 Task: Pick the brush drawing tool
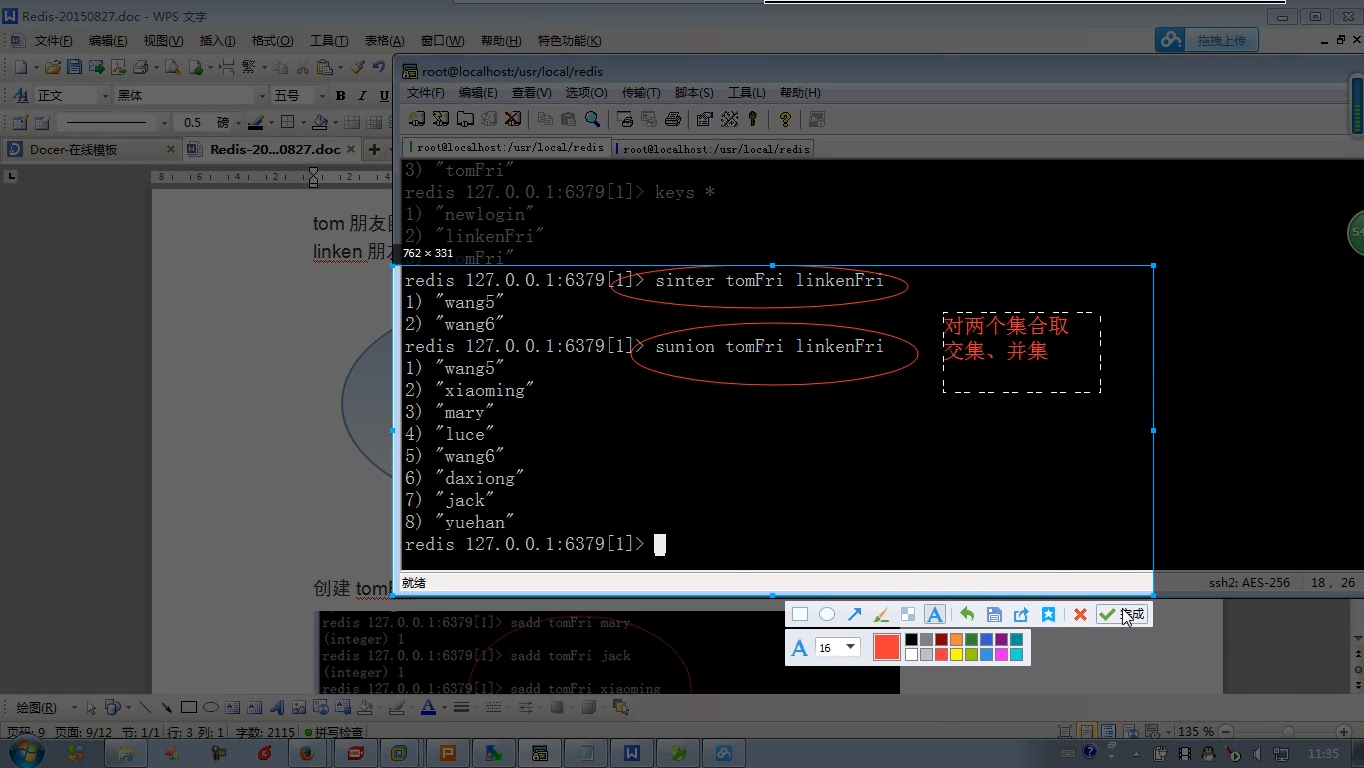pos(881,615)
